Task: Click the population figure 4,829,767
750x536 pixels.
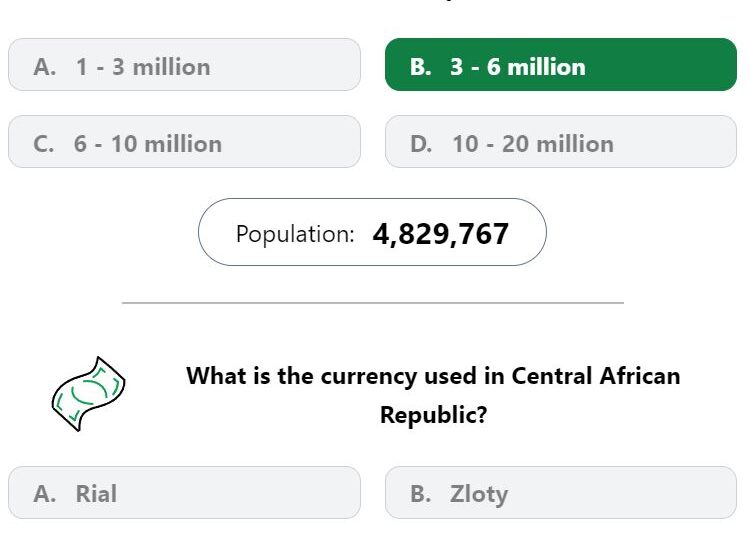Action: (x=440, y=234)
